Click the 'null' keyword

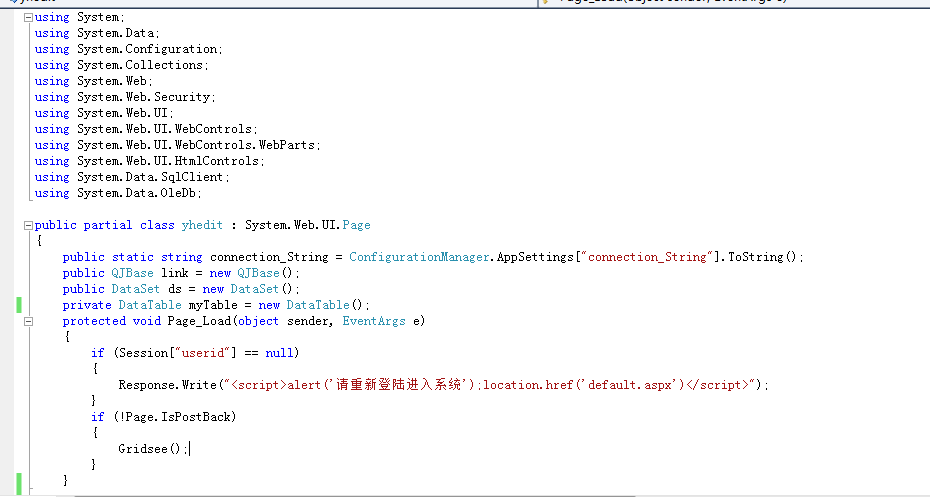point(279,353)
